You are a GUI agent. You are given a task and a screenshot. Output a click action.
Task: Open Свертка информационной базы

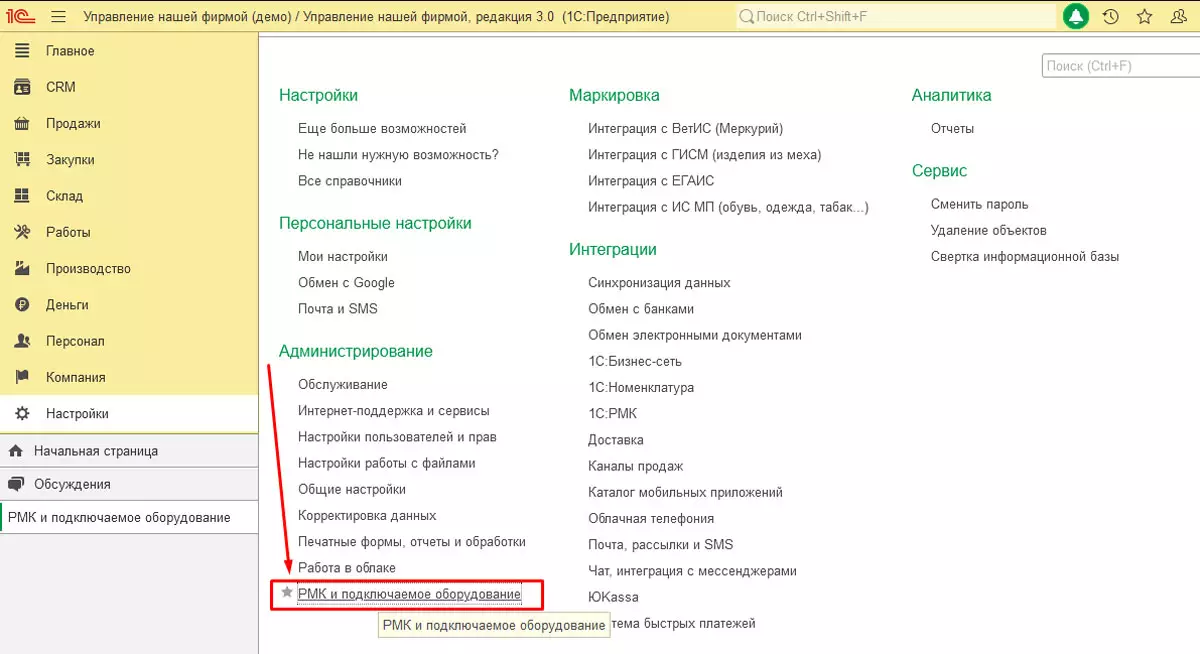[x=1025, y=257]
